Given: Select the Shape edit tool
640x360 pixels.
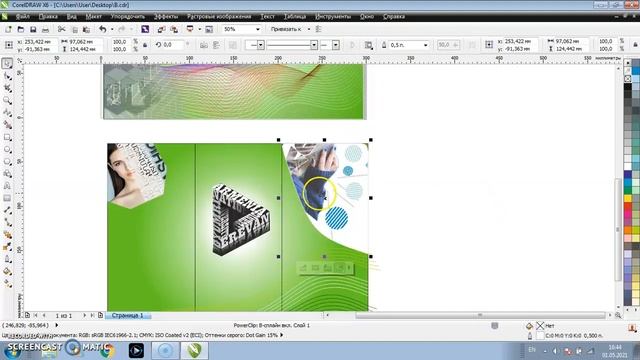Looking at the screenshot, I should coord(7,76).
